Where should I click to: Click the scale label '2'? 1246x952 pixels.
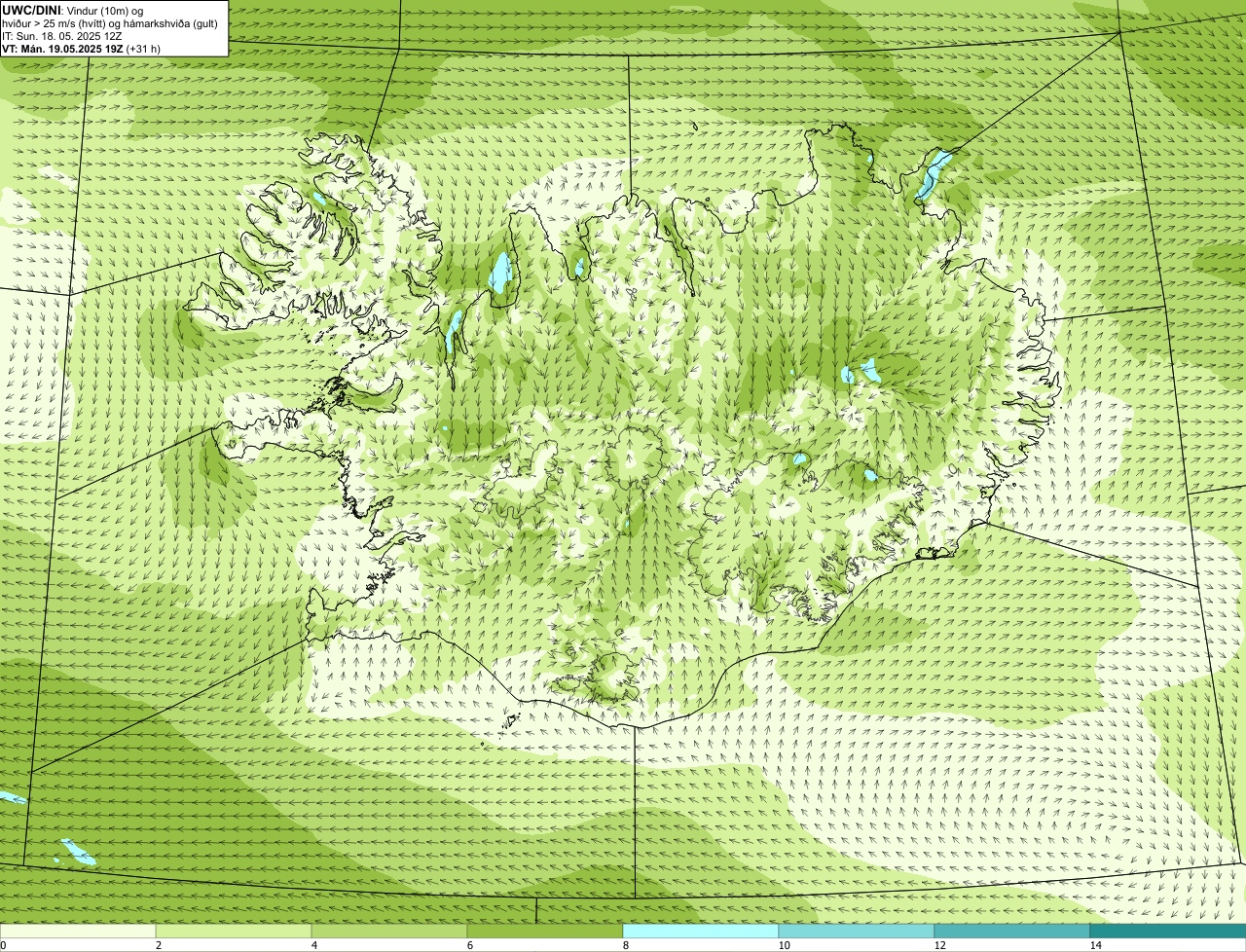[159, 945]
